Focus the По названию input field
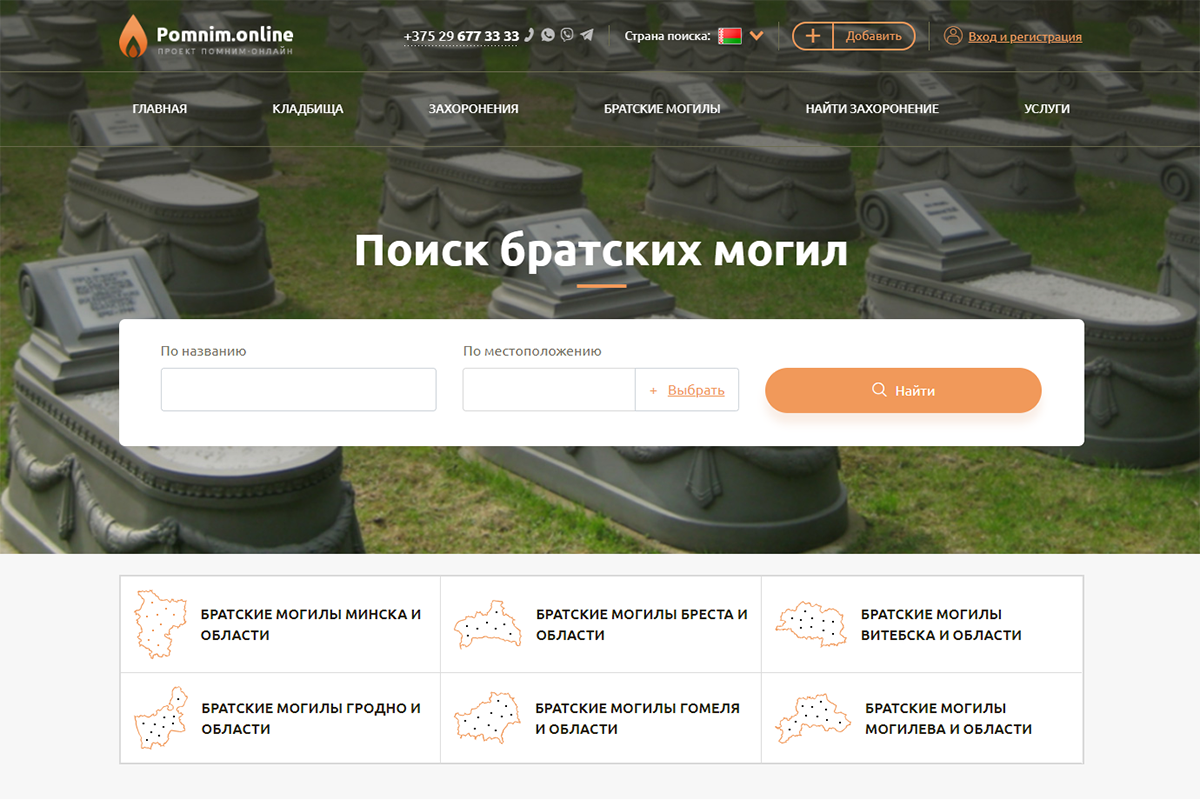 (x=298, y=390)
